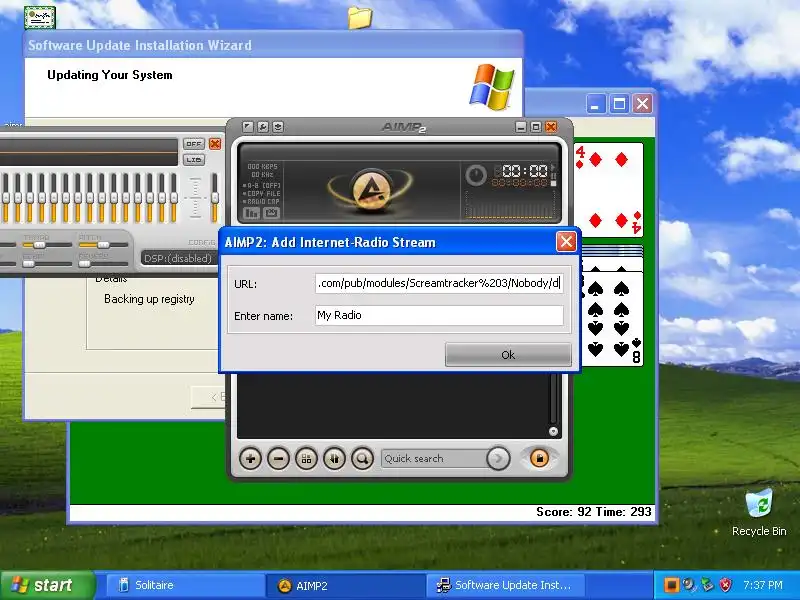Select the Recycle Bin desktop icon
This screenshot has height=600, width=800.
tap(759, 512)
